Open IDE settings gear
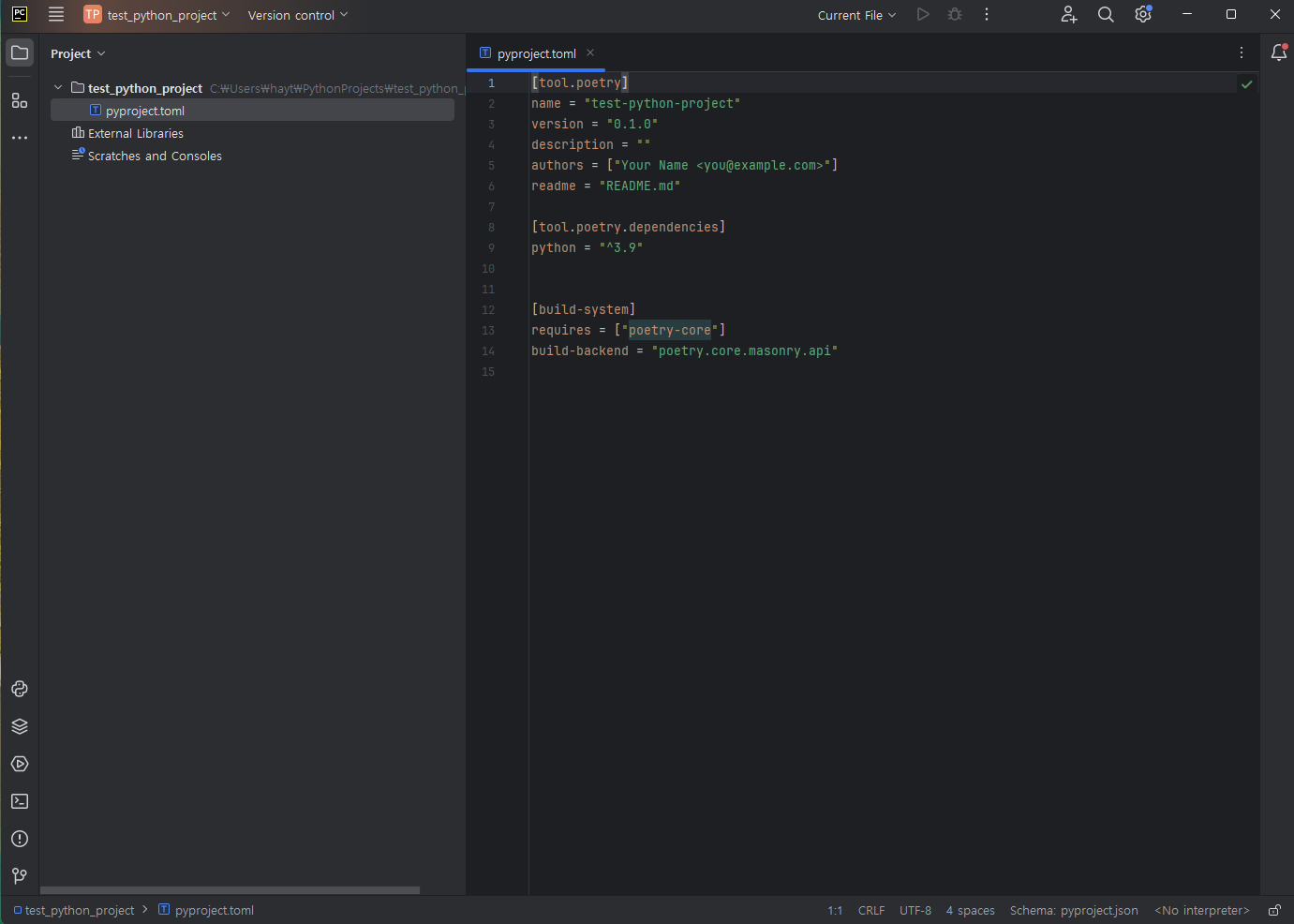The image size is (1294, 924). [x=1143, y=15]
